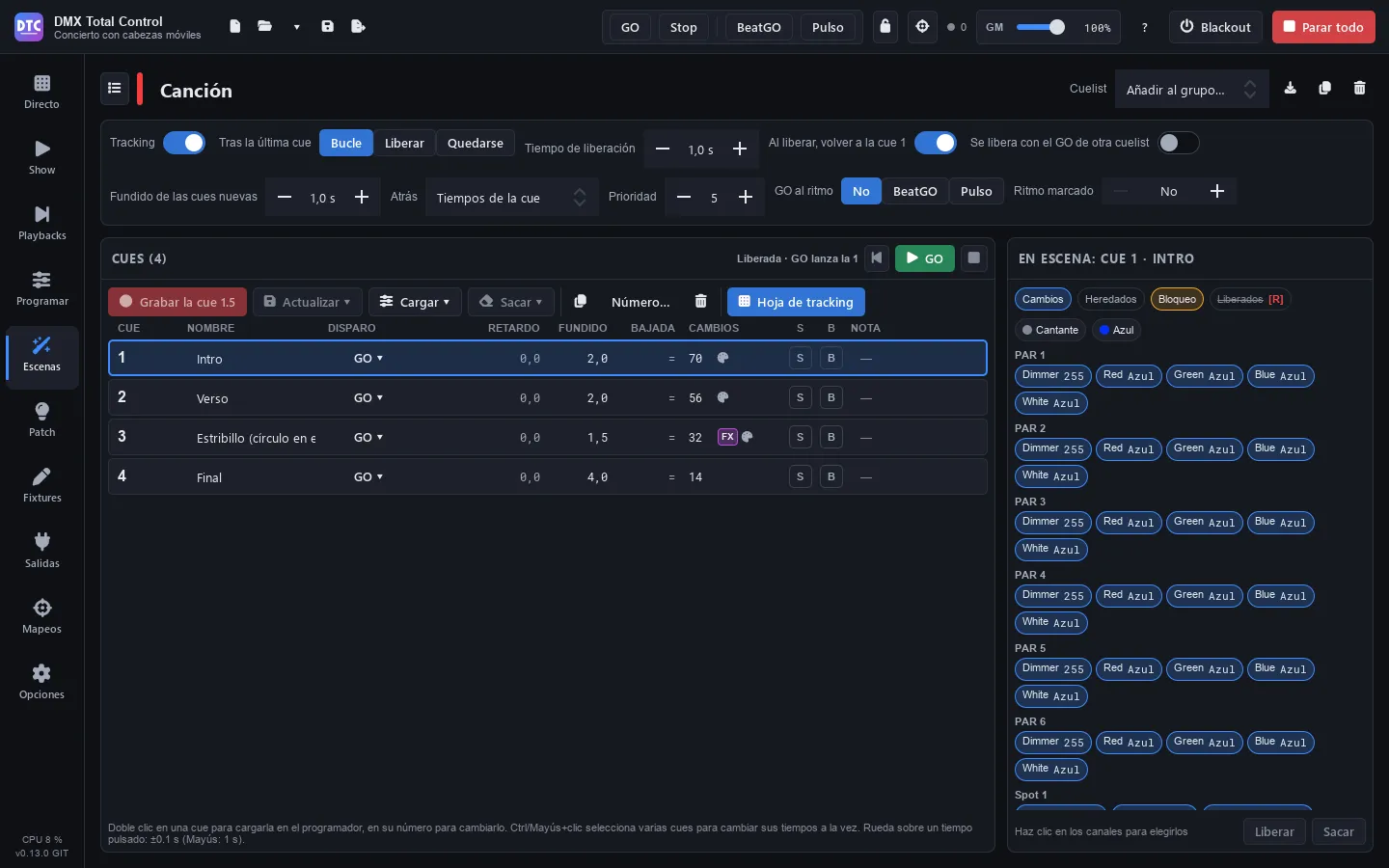Open the disparo GO dropdown for cue Final
The width and height of the screenshot is (1389, 868).
pos(368,476)
